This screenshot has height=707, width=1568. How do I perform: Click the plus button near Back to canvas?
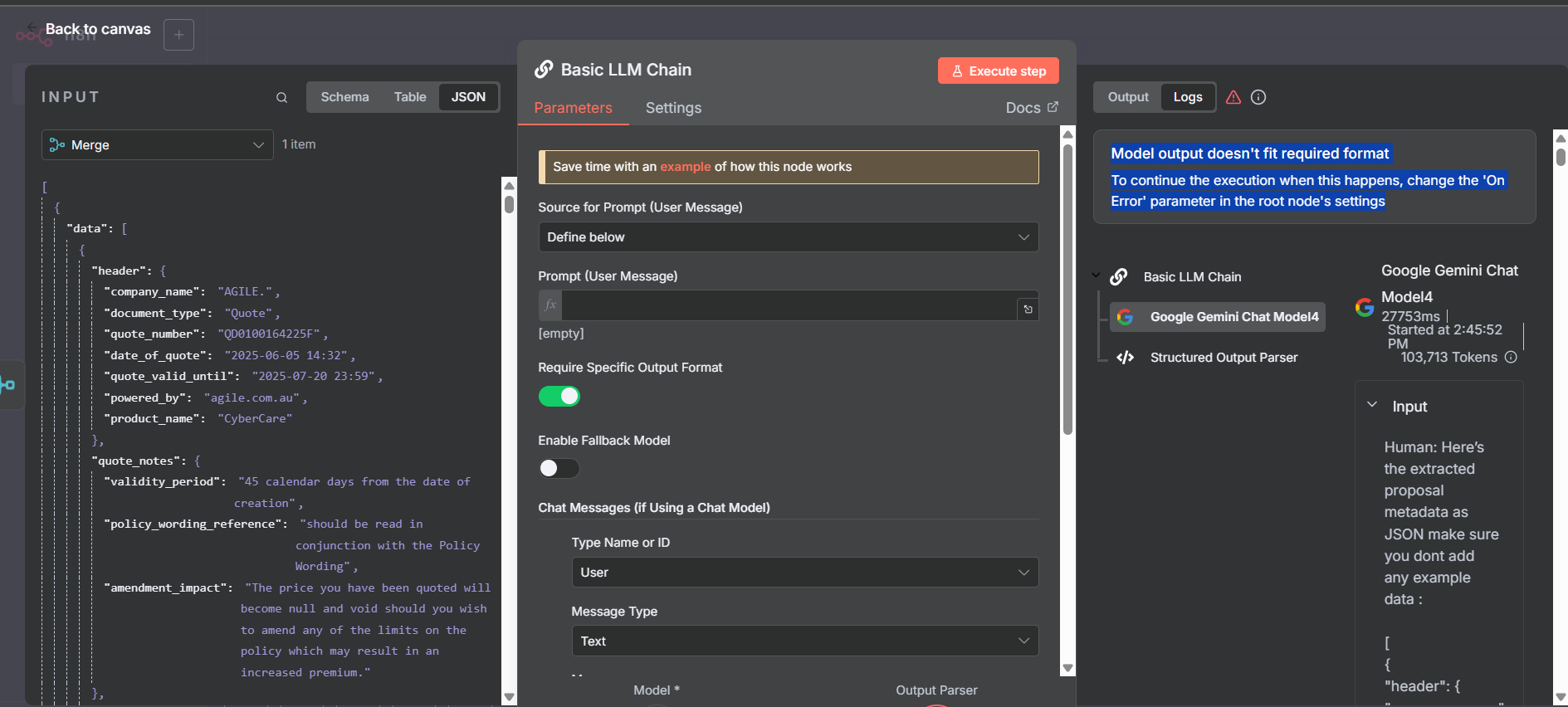point(178,35)
